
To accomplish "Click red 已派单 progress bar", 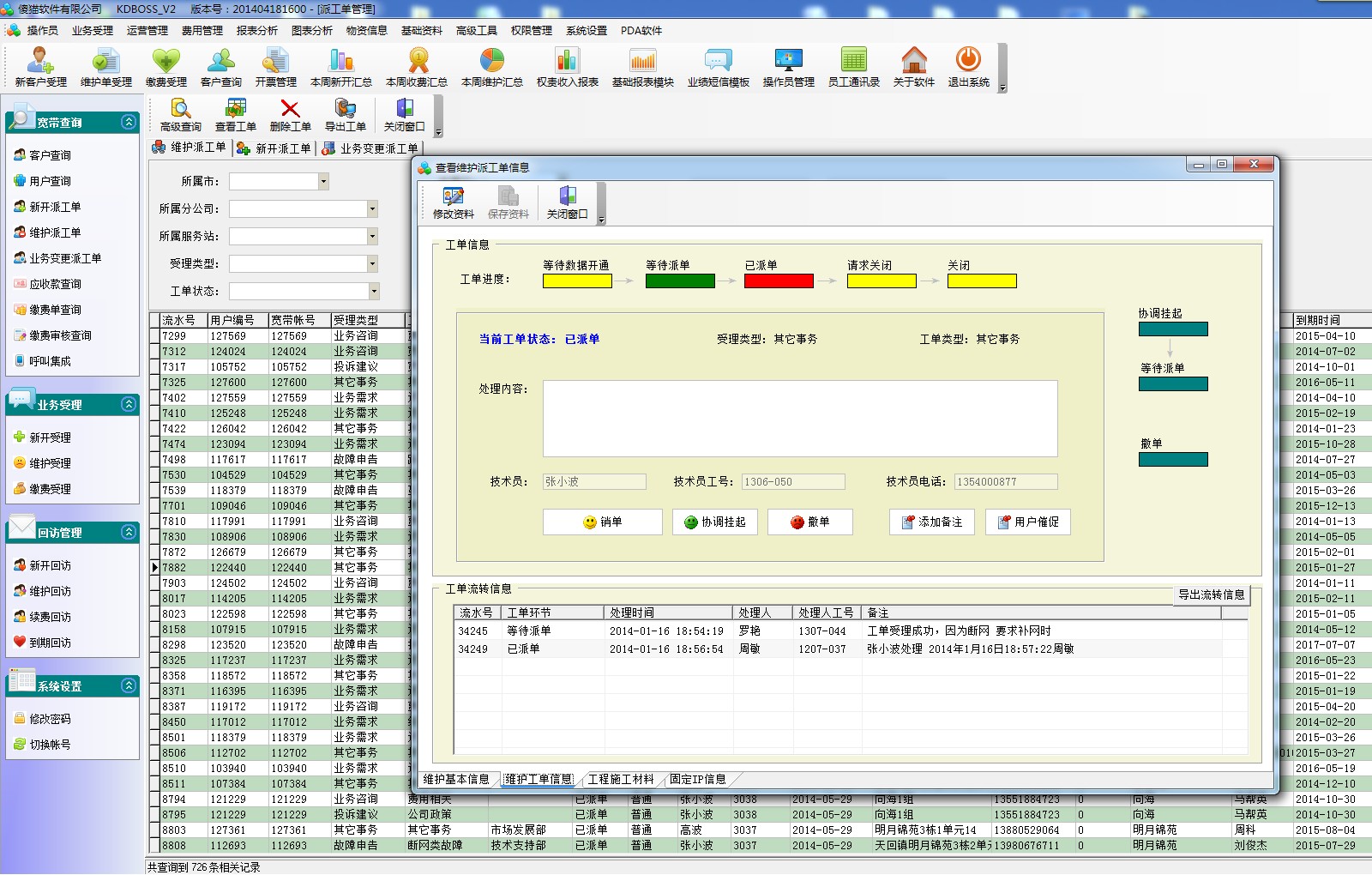I will (x=779, y=281).
